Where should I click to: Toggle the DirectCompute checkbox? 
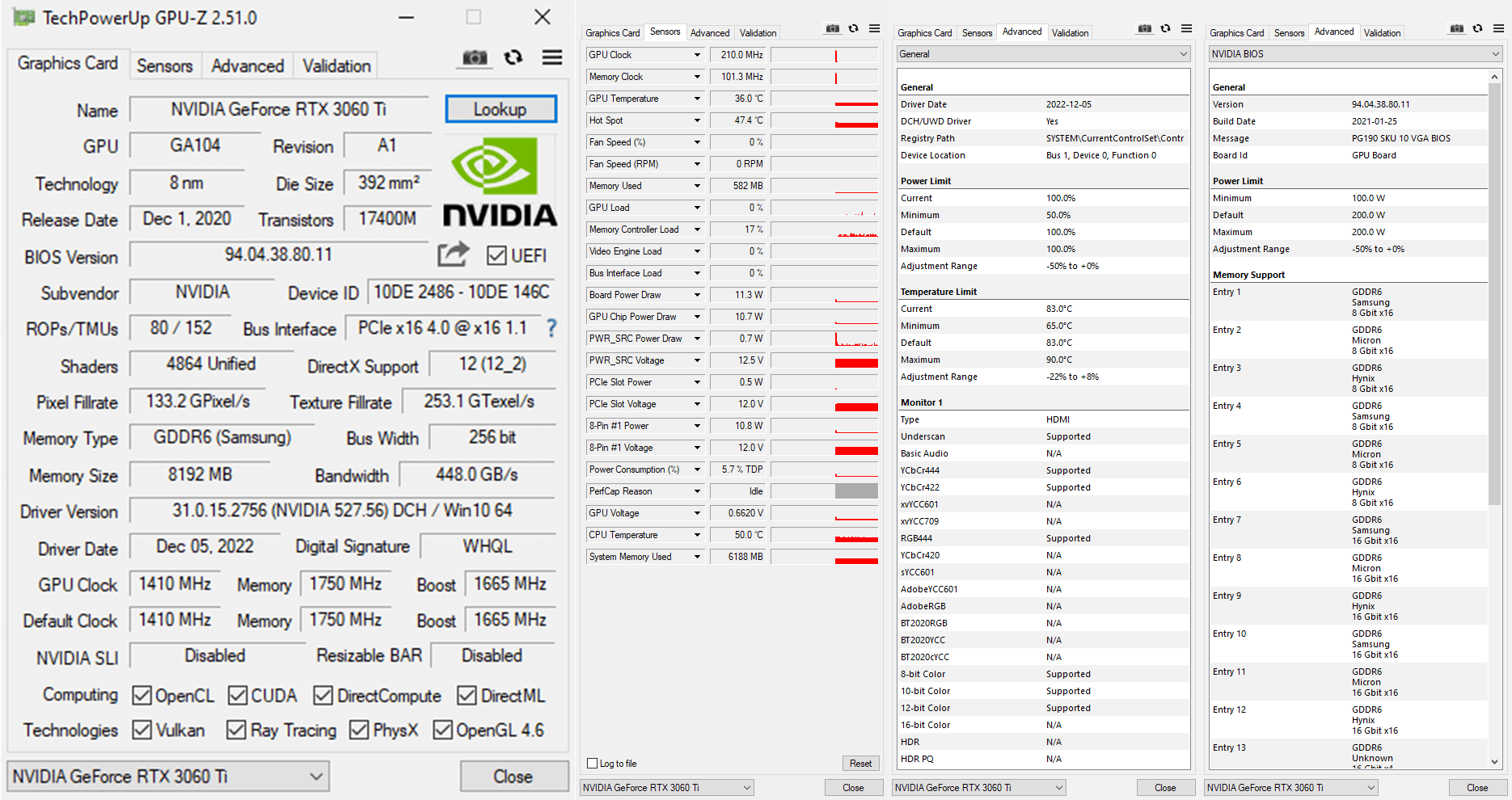pyautogui.click(x=323, y=695)
